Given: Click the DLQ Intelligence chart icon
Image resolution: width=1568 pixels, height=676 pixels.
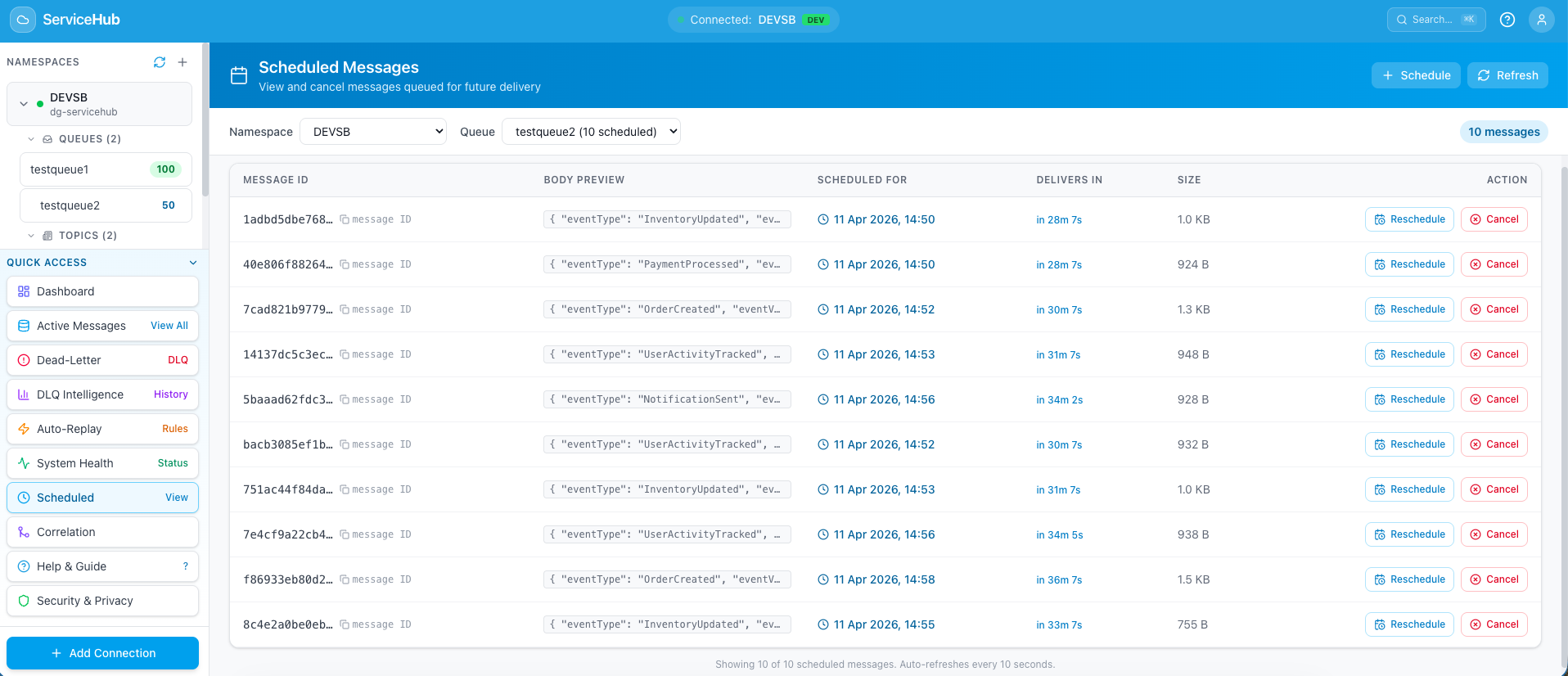Looking at the screenshot, I should (24, 394).
